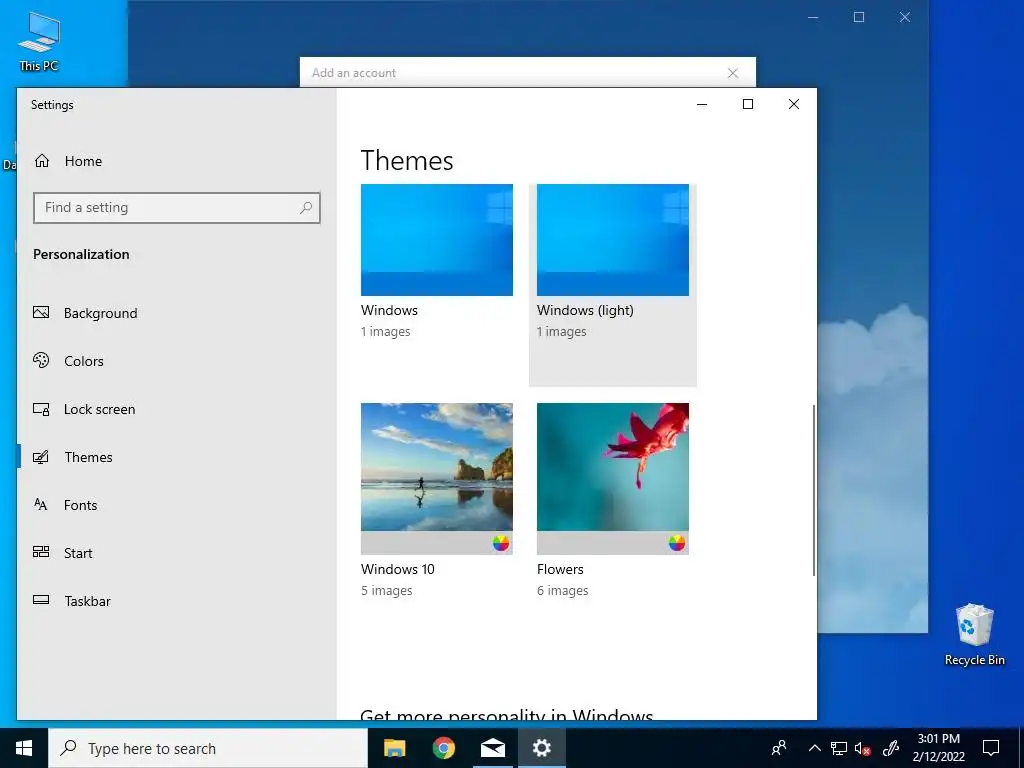Viewport: 1024px width, 768px height.
Task: Click the Settings gear in the taskbar
Action: [541, 748]
